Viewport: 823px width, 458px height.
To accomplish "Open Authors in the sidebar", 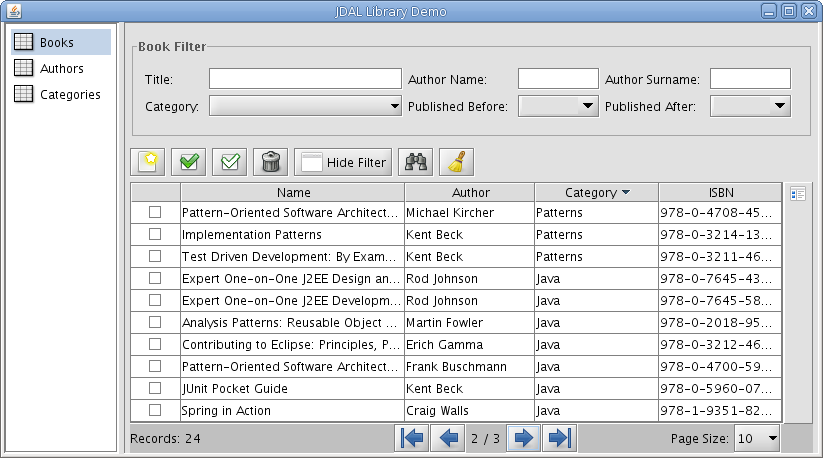I will point(61,68).
